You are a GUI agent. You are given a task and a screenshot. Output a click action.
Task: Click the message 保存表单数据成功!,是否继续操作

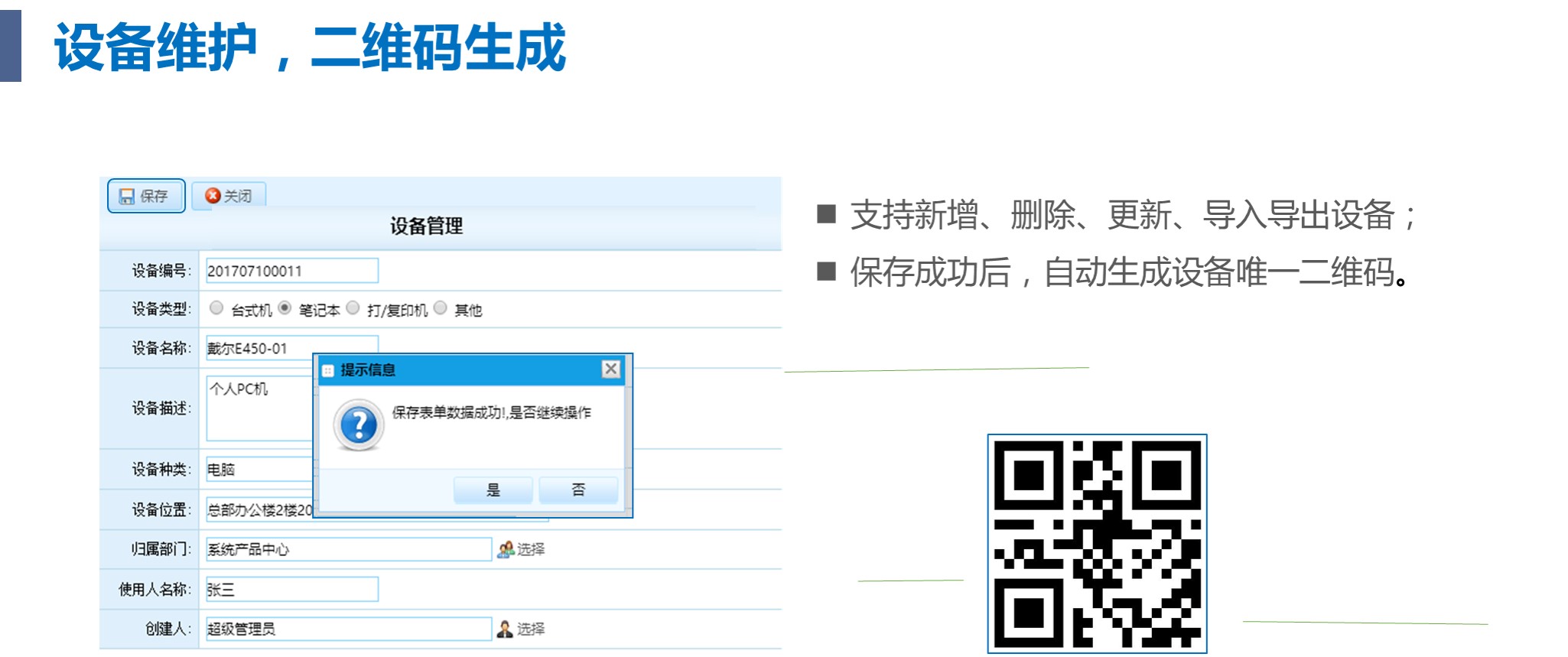click(x=492, y=413)
